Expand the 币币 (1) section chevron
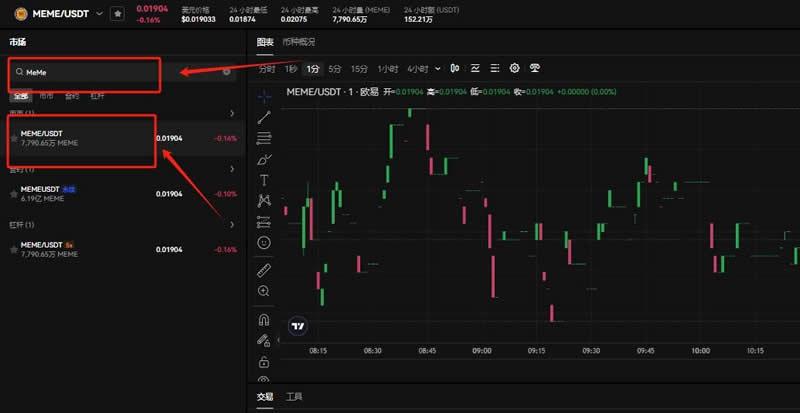800x413 pixels. [x=233, y=113]
